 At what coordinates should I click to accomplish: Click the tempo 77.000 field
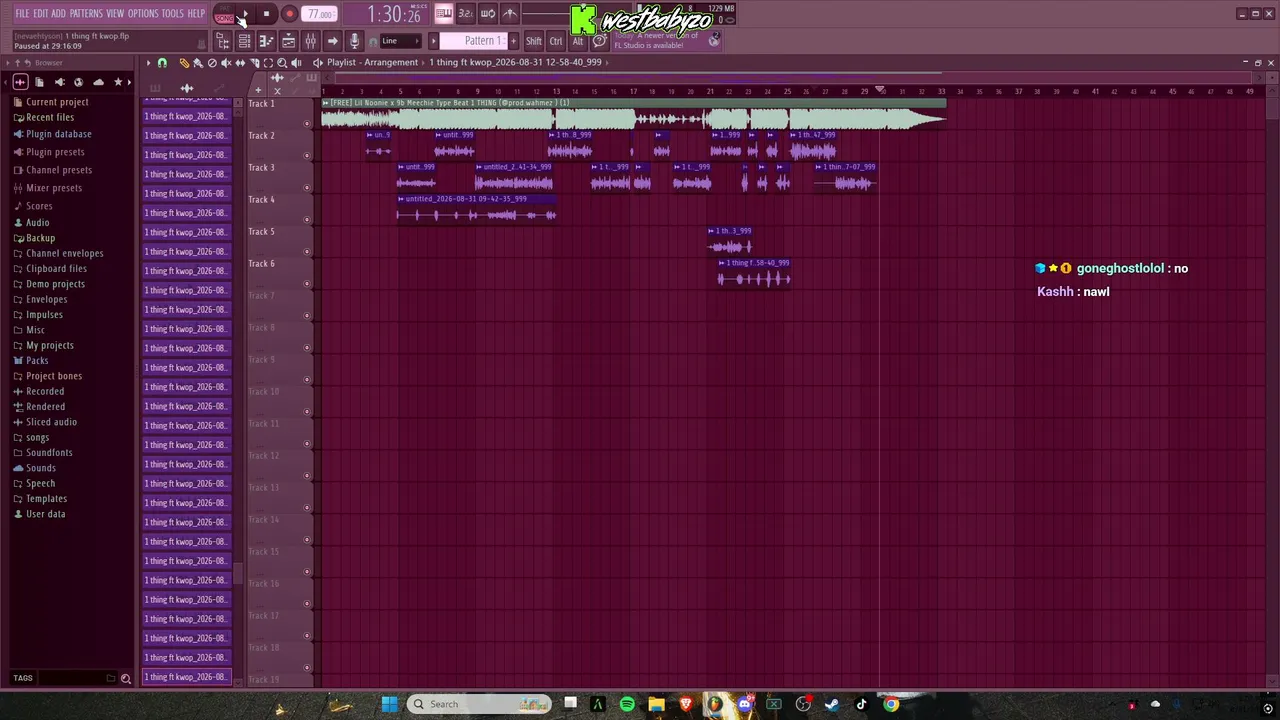coord(320,14)
